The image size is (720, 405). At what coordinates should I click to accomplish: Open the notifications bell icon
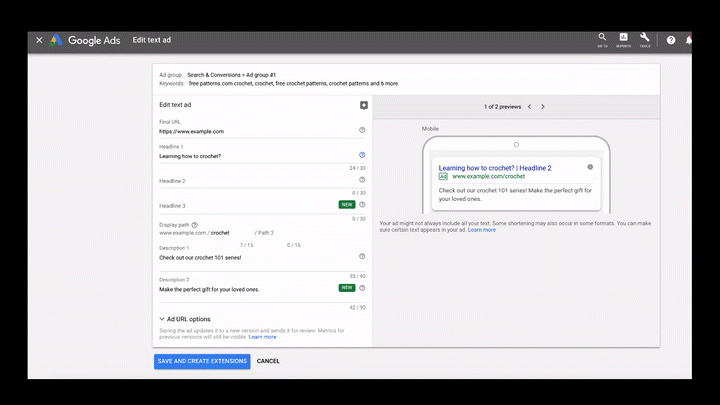pyautogui.click(x=688, y=40)
